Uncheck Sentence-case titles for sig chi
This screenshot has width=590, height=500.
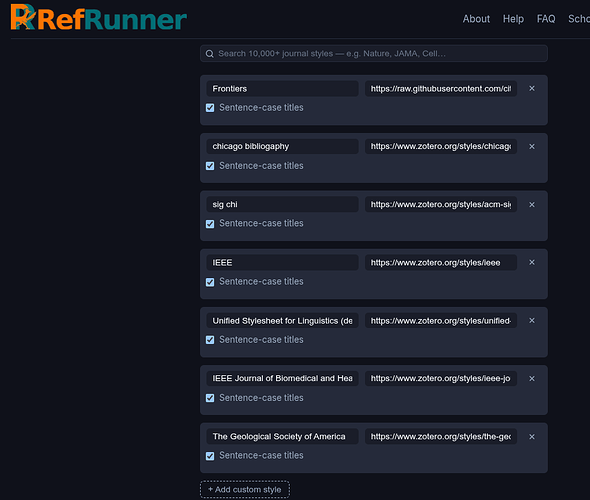pos(210,224)
